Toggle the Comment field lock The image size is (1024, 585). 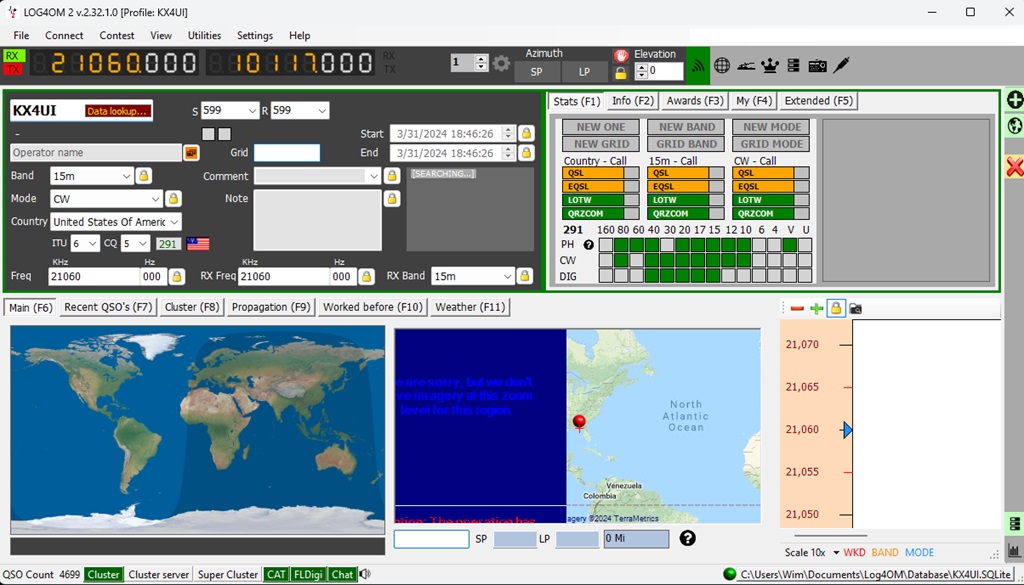click(x=391, y=176)
